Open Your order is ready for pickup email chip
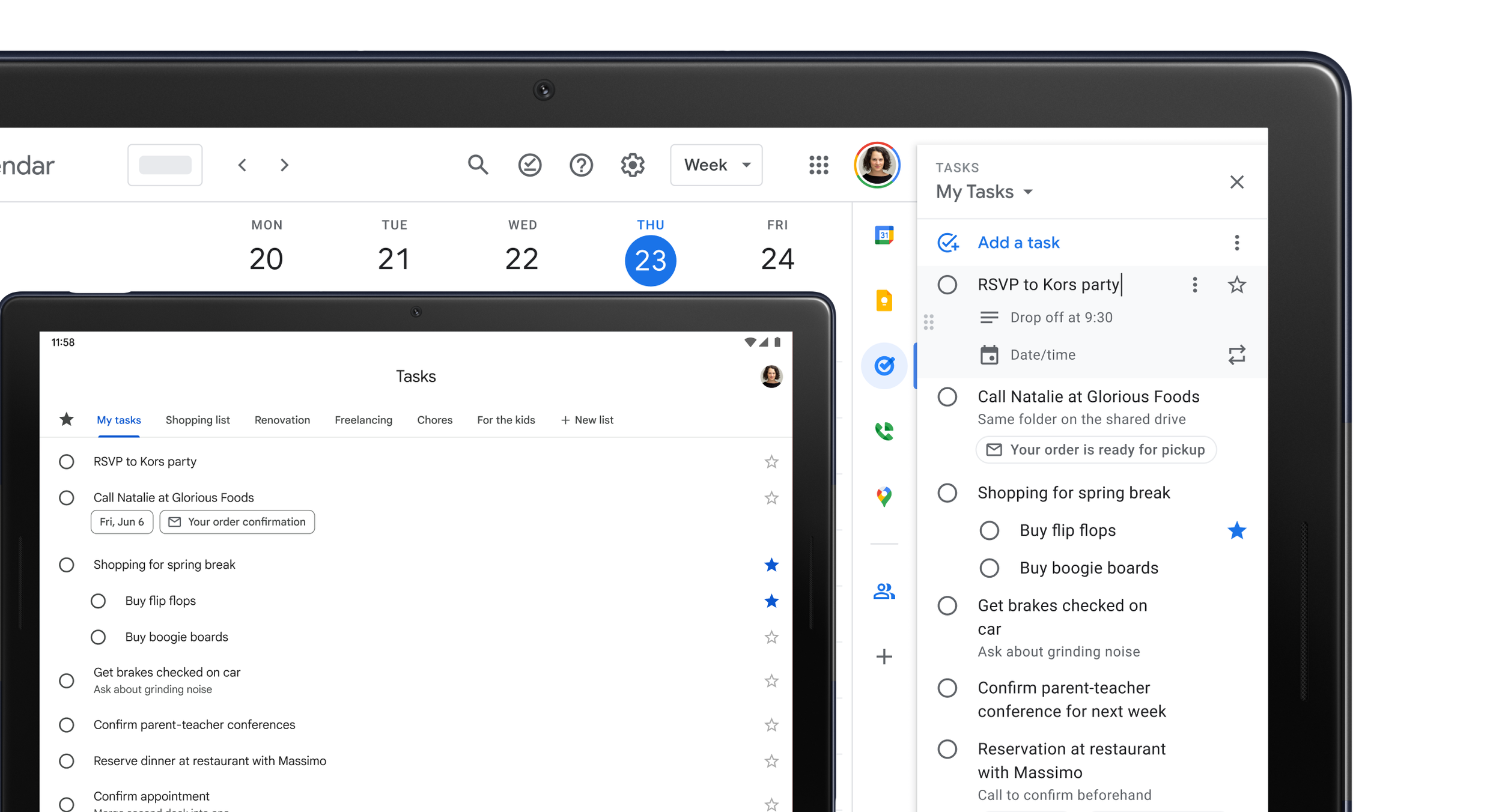This screenshot has width=1502, height=812. [x=1096, y=450]
